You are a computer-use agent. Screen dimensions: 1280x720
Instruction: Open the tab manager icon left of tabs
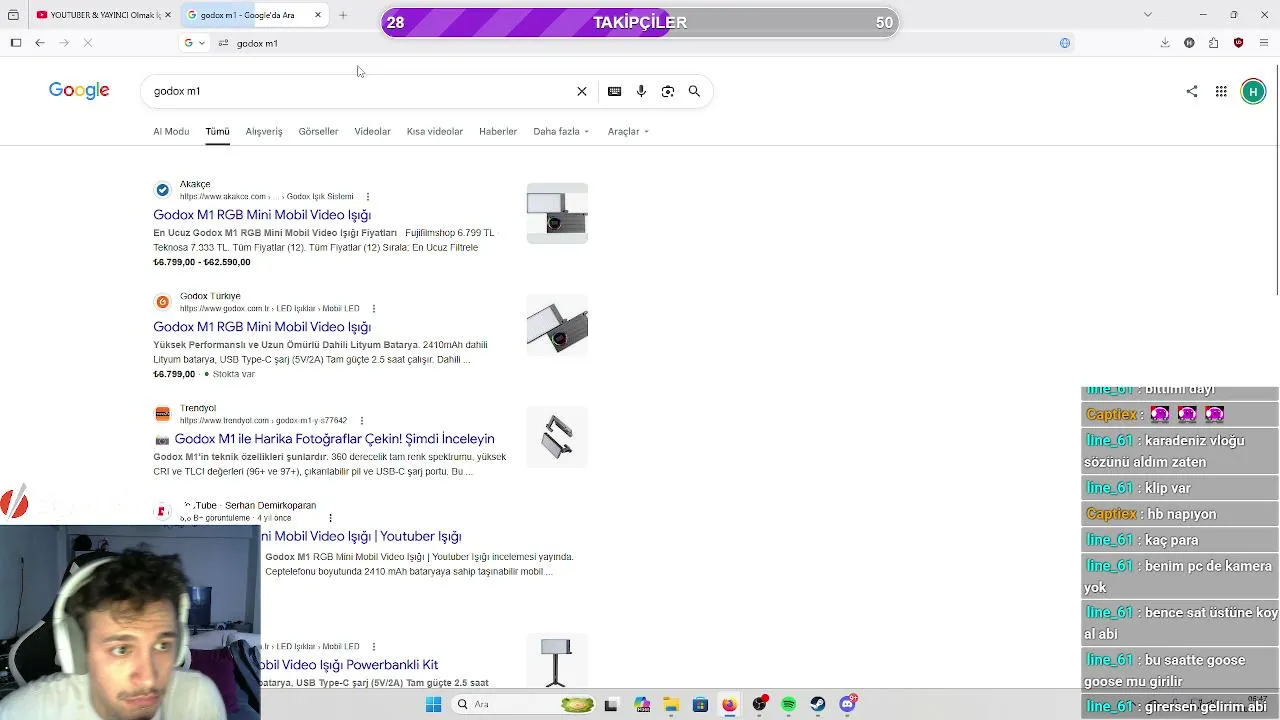point(14,15)
